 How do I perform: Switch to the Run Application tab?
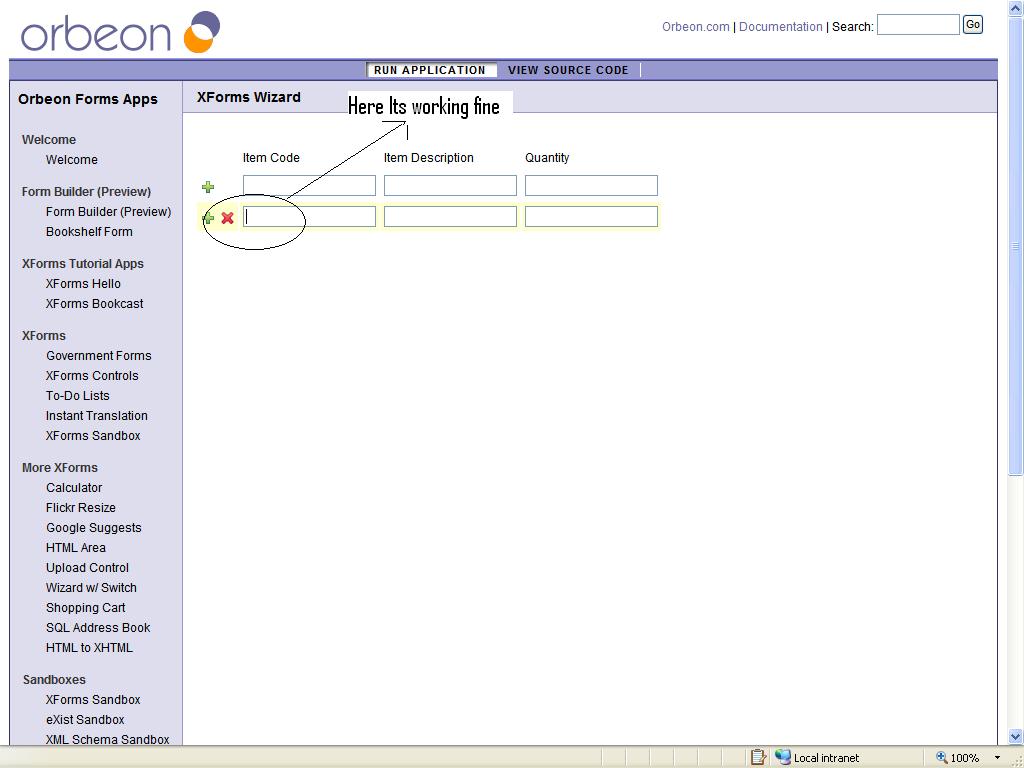(429, 70)
